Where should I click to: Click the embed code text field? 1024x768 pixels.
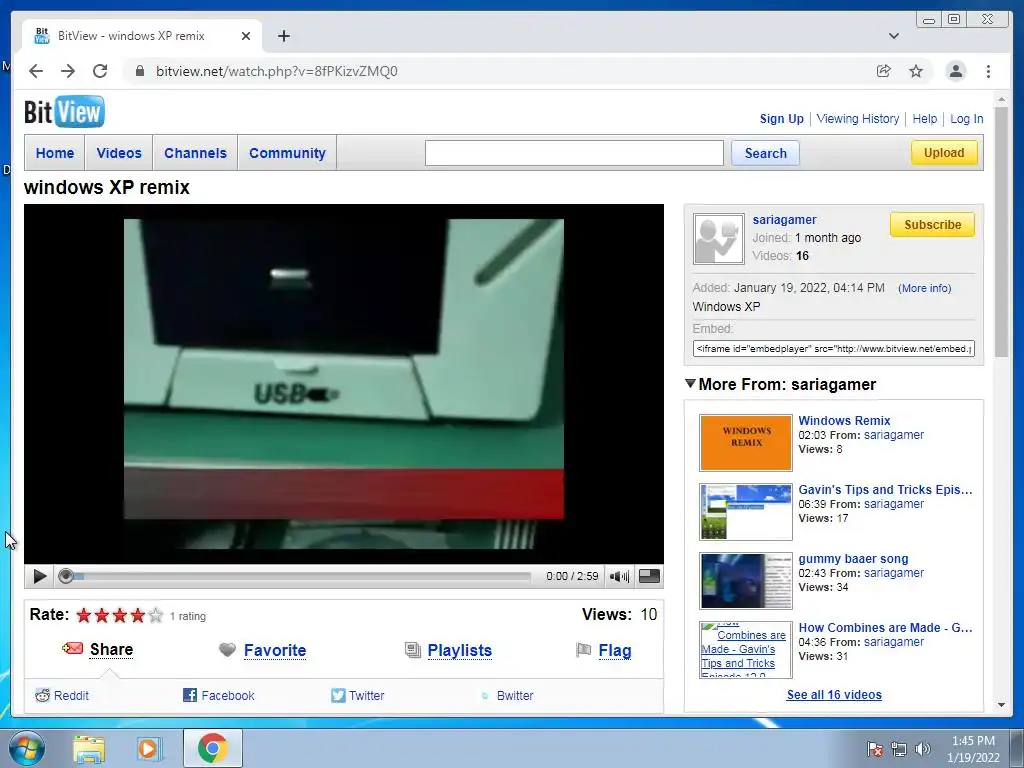tap(834, 348)
